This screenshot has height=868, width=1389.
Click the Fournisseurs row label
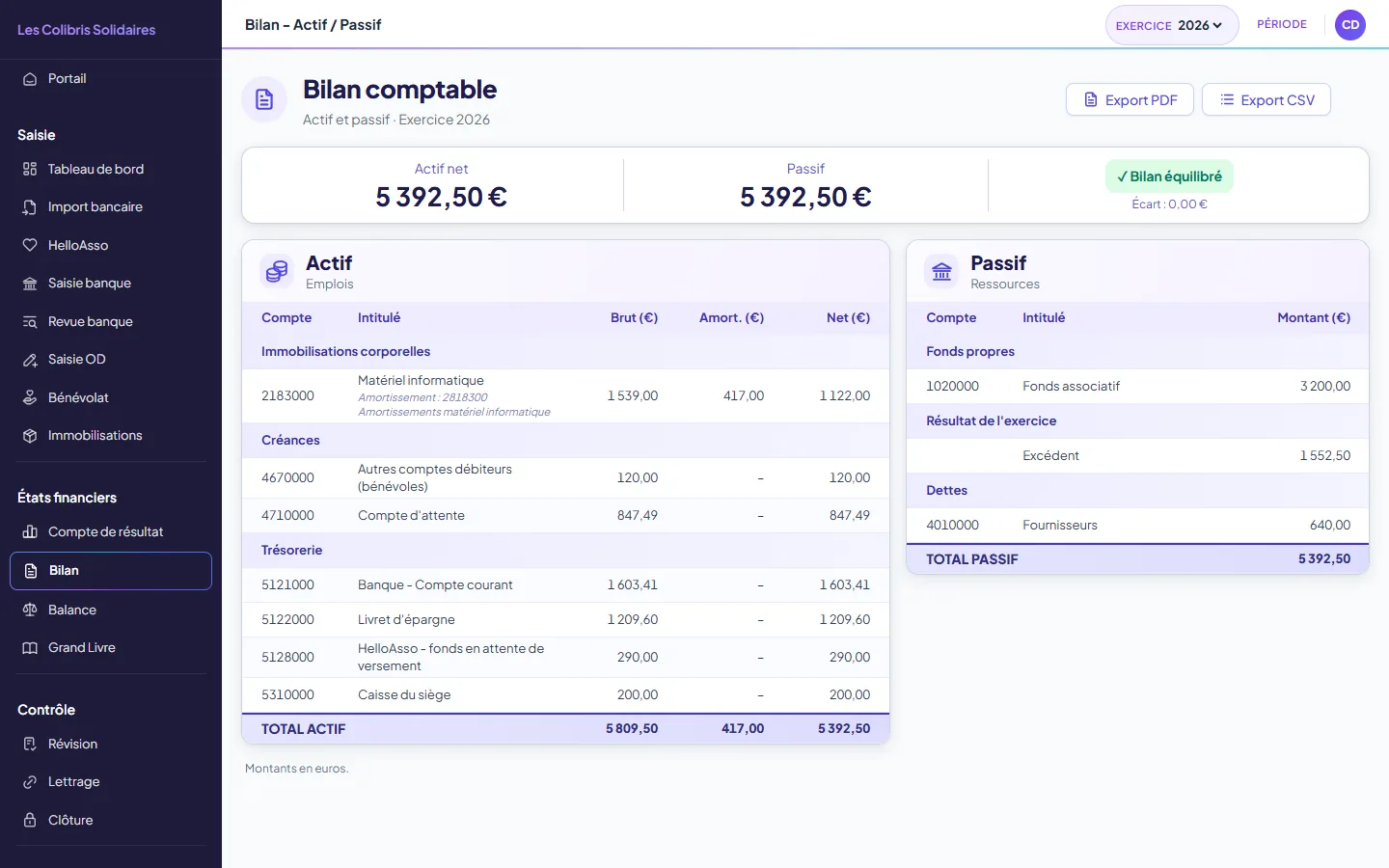tap(1060, 526)
